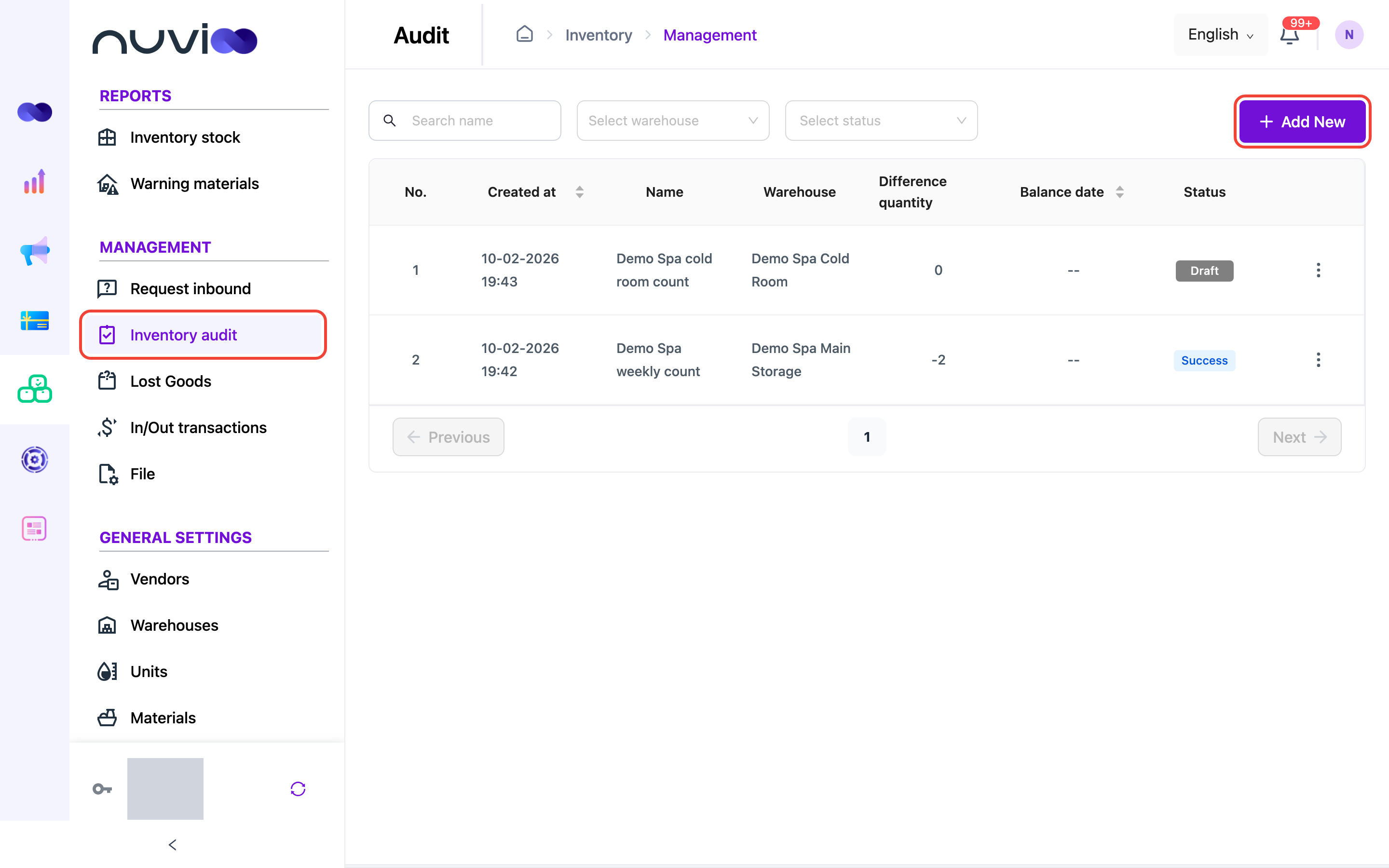Collapse the sidebar with the left chevron

tap(172, 844)
